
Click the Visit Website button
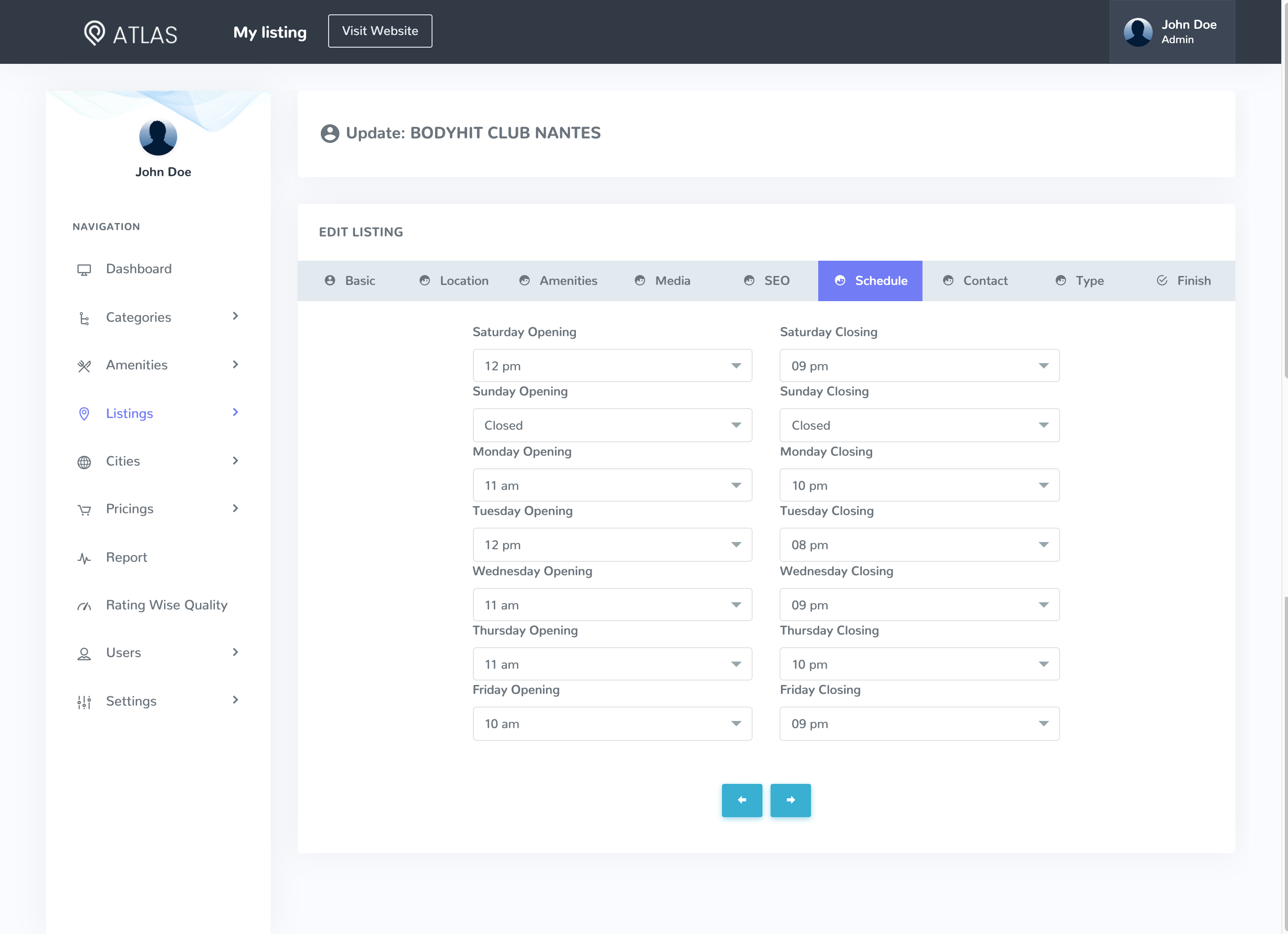[379, 30]
